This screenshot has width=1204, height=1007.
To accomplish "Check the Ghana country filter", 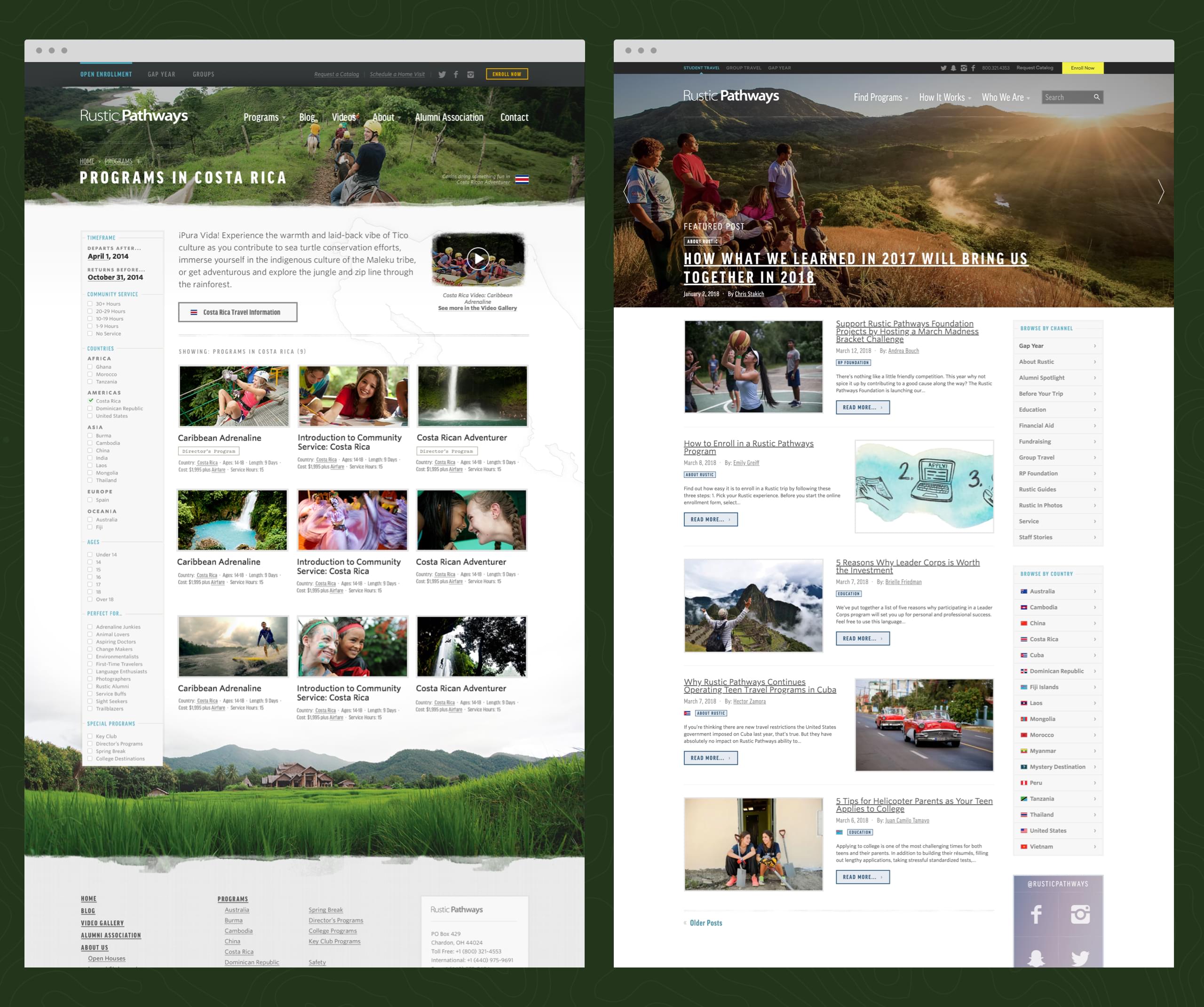I will click(90, 367).
